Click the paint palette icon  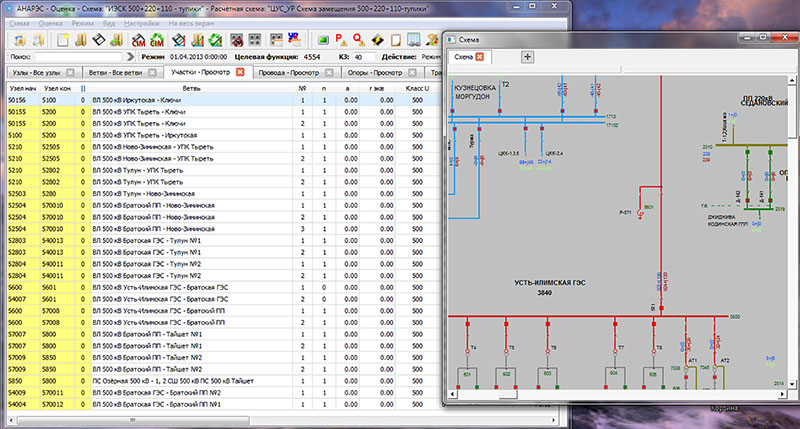(433, 40)
